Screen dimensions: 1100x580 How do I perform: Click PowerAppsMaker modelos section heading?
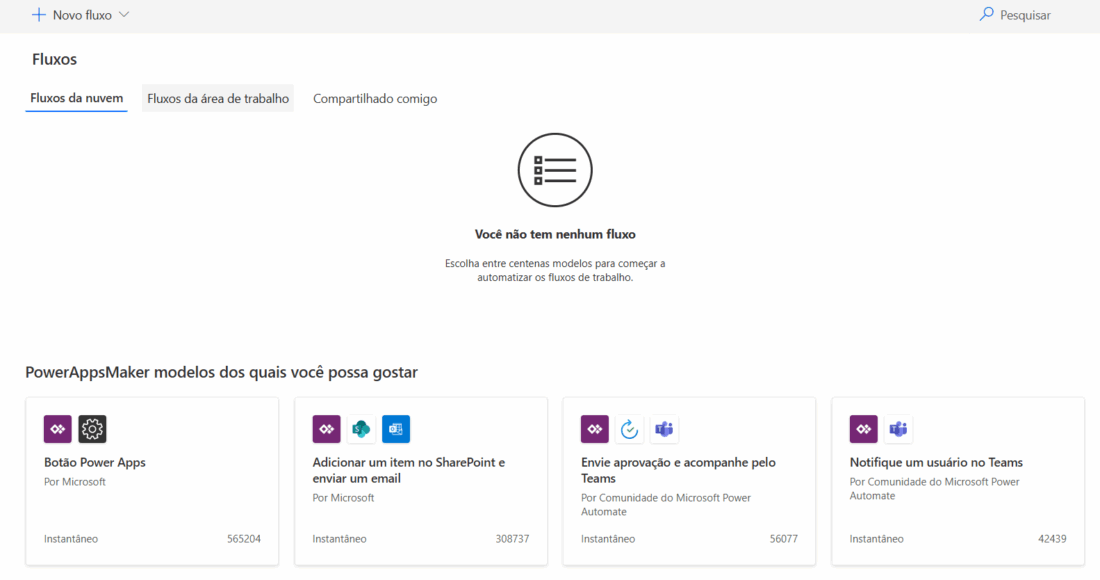coord(222,372)
